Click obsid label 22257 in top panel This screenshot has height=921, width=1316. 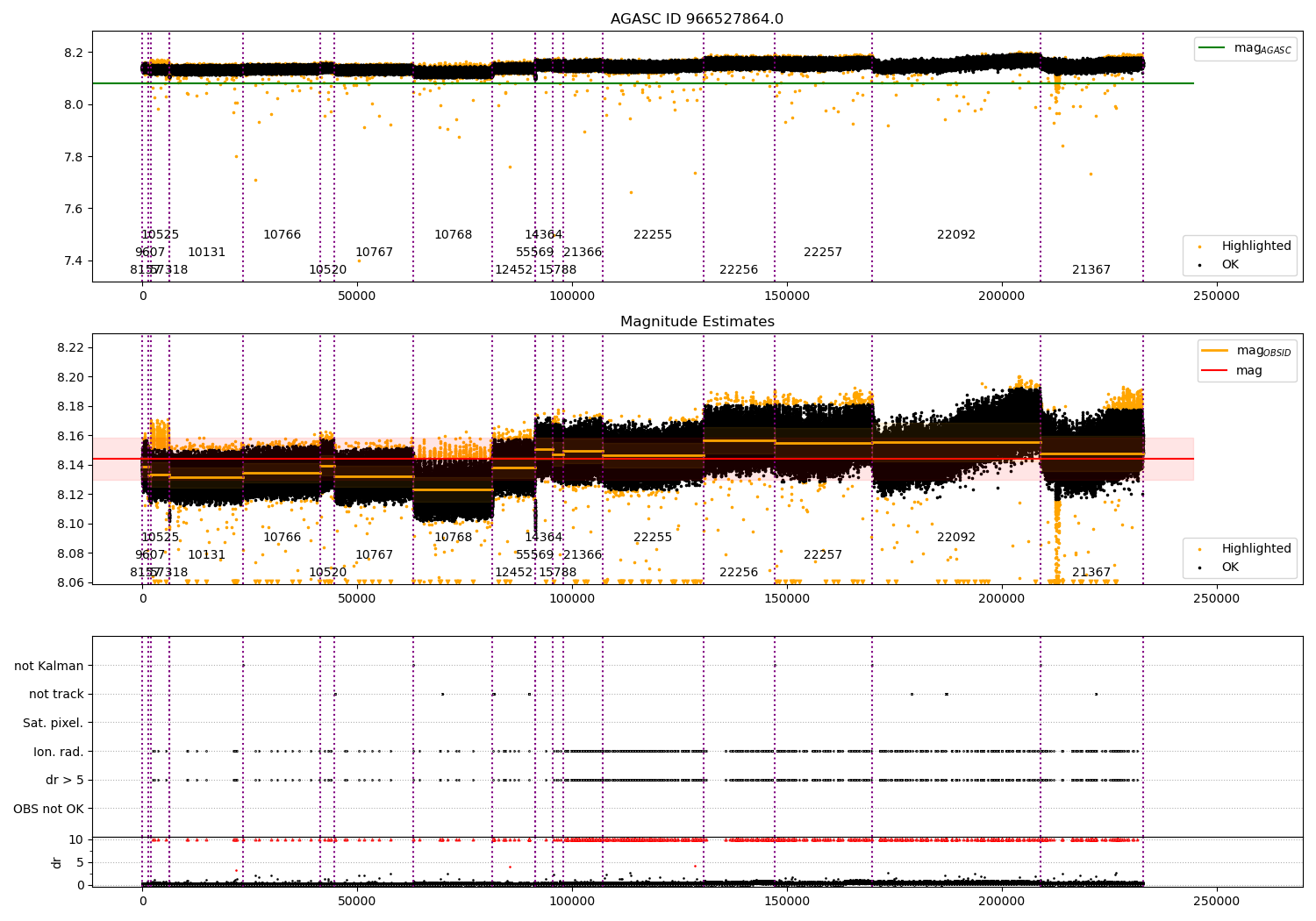823,253
